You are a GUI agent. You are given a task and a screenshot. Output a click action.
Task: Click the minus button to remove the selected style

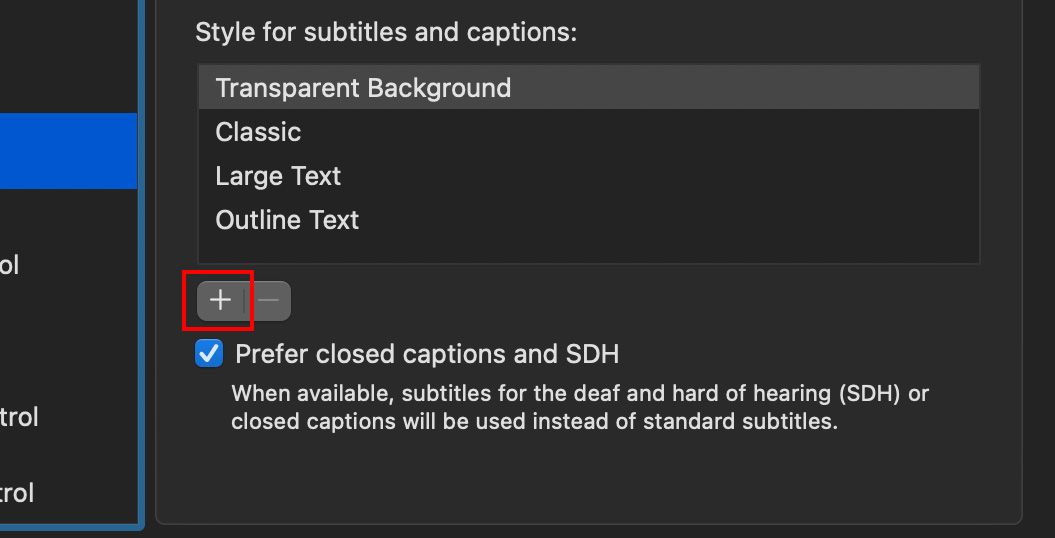[268, 300]
